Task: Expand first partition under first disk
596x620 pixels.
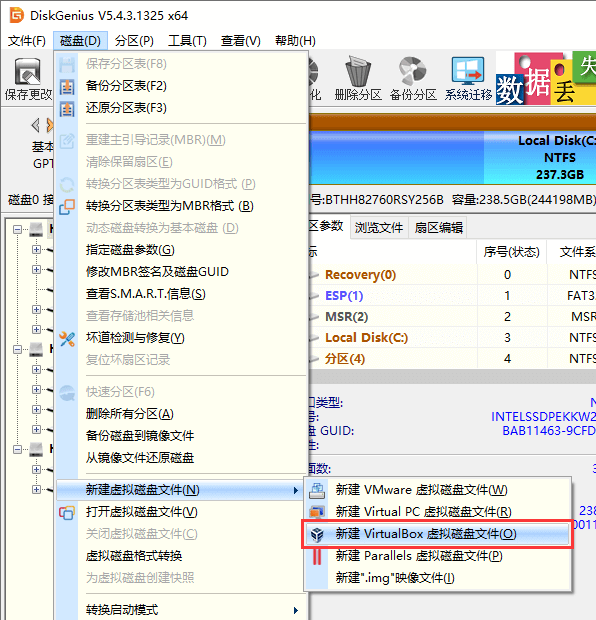Action: 36,250
